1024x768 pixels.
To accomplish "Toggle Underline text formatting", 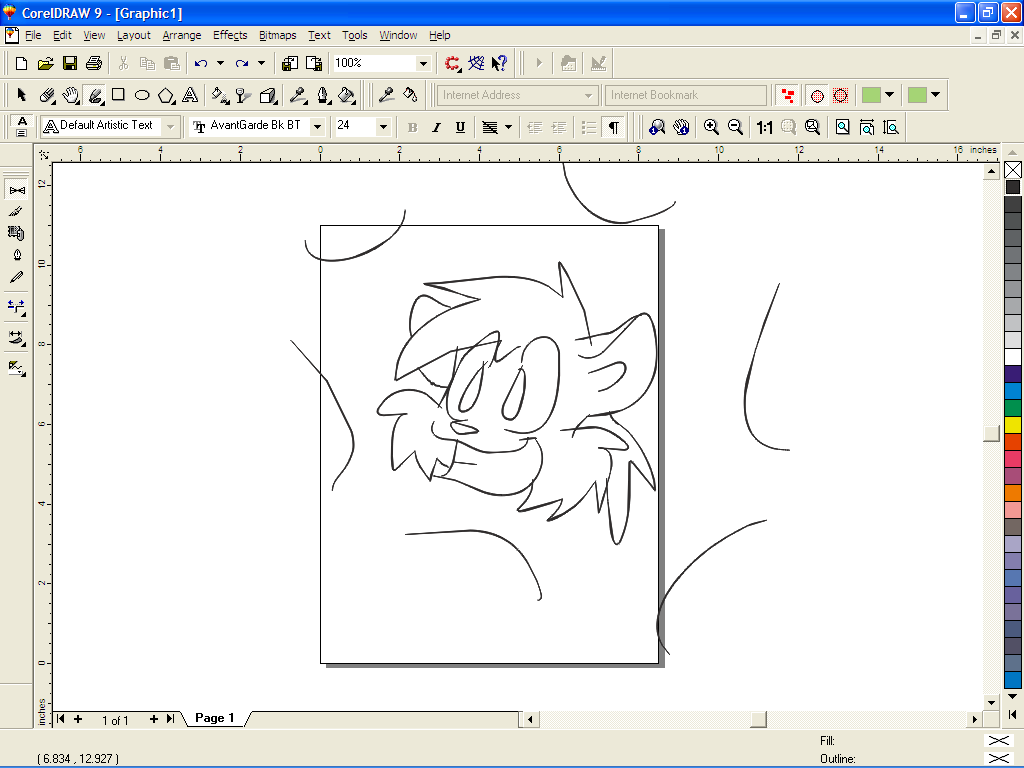I will coord(460,127).
